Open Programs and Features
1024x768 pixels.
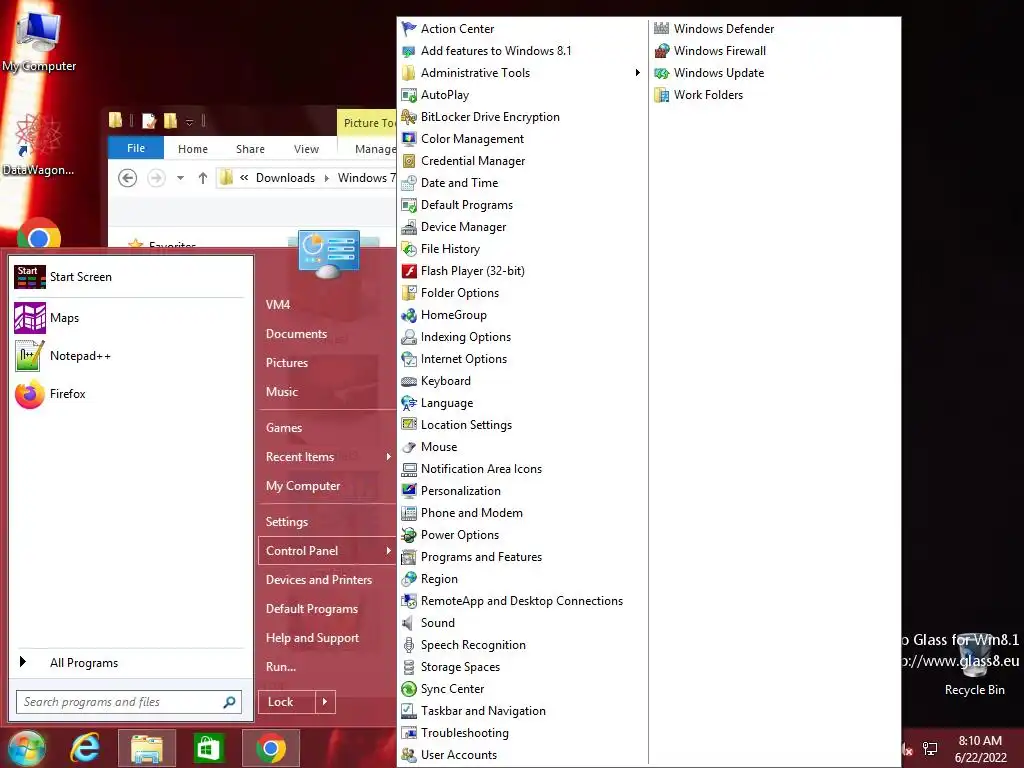click(x=481, y=557)
